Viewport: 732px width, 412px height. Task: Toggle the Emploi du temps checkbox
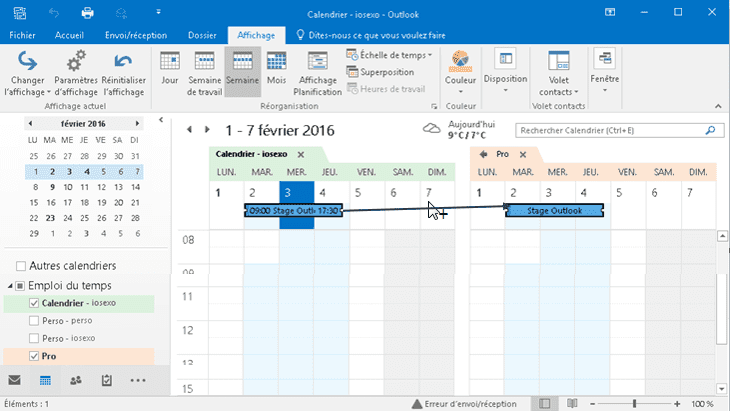[x=20, y=286]
